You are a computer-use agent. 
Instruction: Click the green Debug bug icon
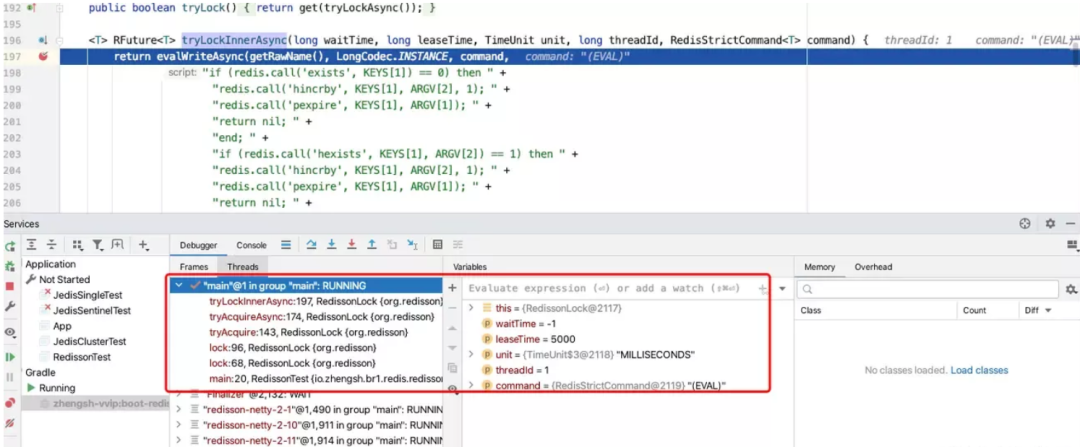10,266
